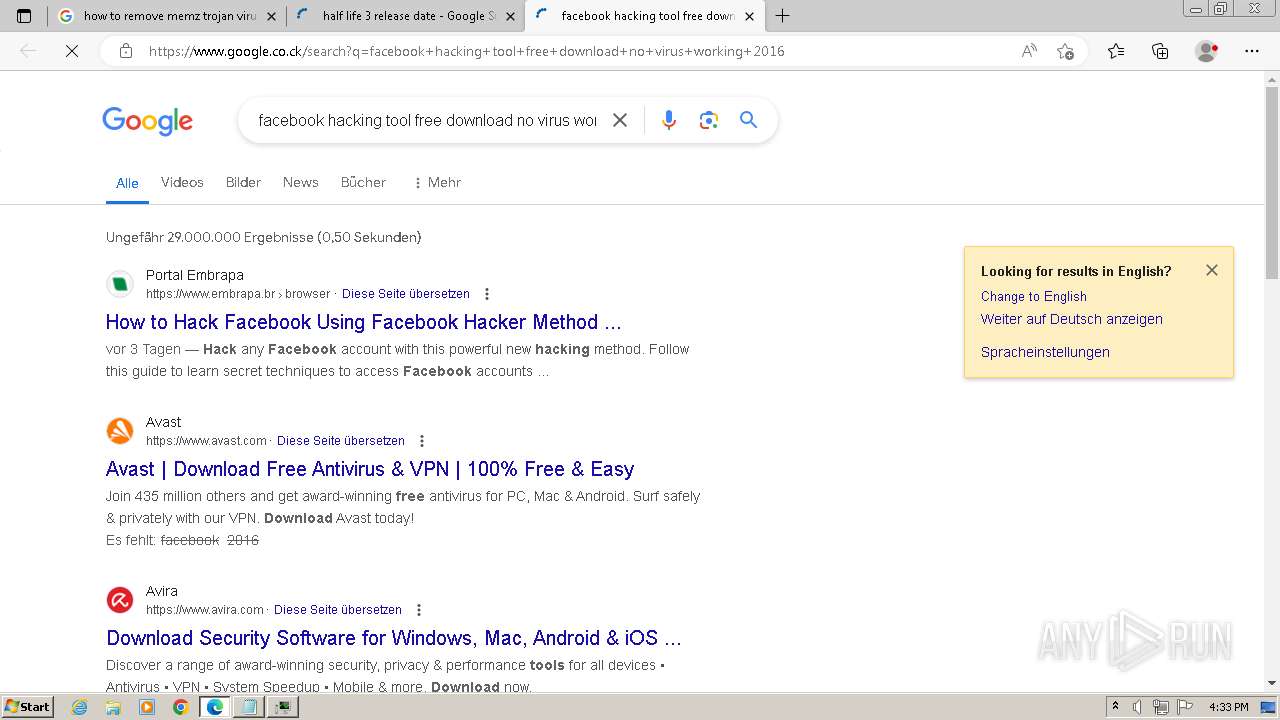Open 'How to Hack Facebook' result
This screenshot has height=720, width=1280.
(x=364, y=322)
